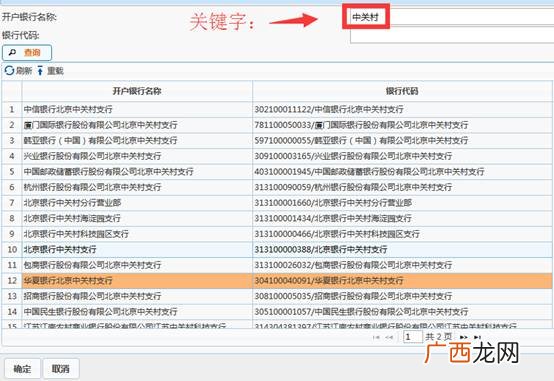Click code cell starting 313100000388
The image size is (554, 381).
(x=402, y=250)
